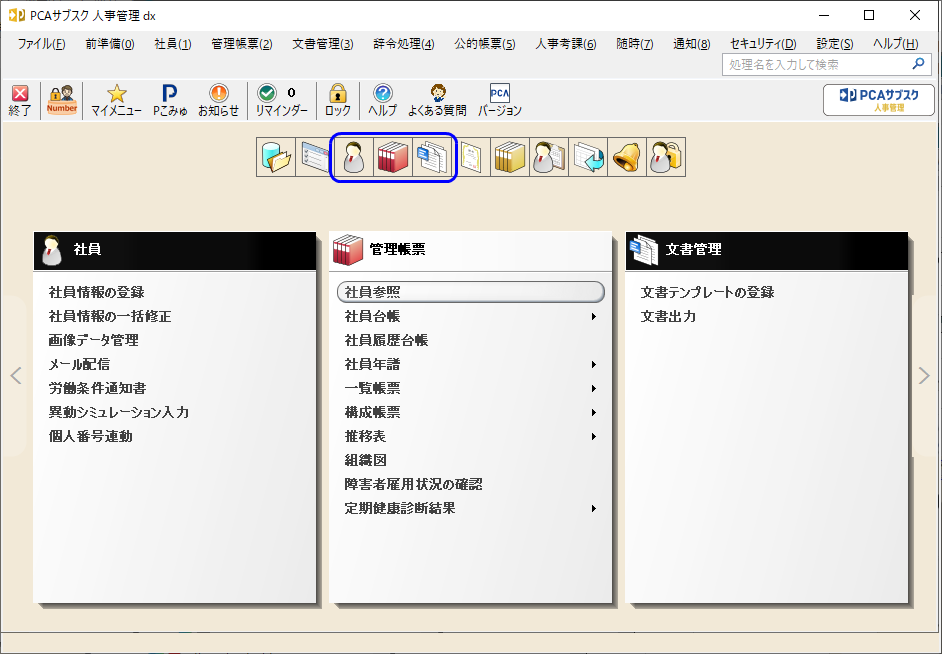Select the database folder category icon
Image resolution: width=942 pixels, height=654 pixels.
[276, 157]
